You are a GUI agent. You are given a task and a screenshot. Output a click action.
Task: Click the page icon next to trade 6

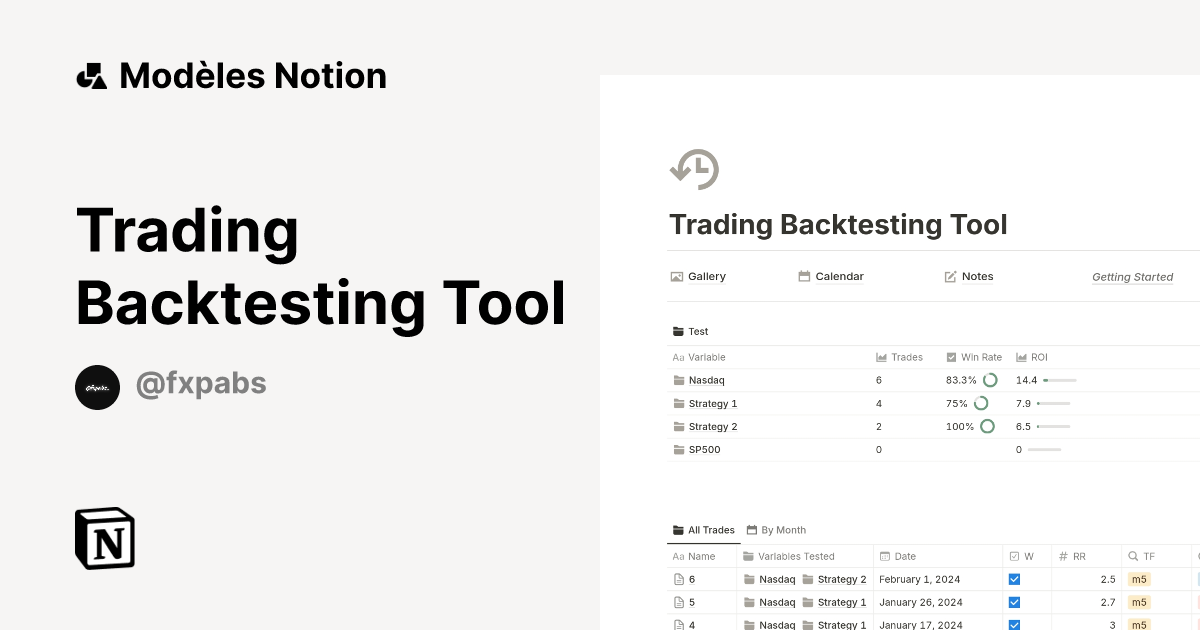678,579
